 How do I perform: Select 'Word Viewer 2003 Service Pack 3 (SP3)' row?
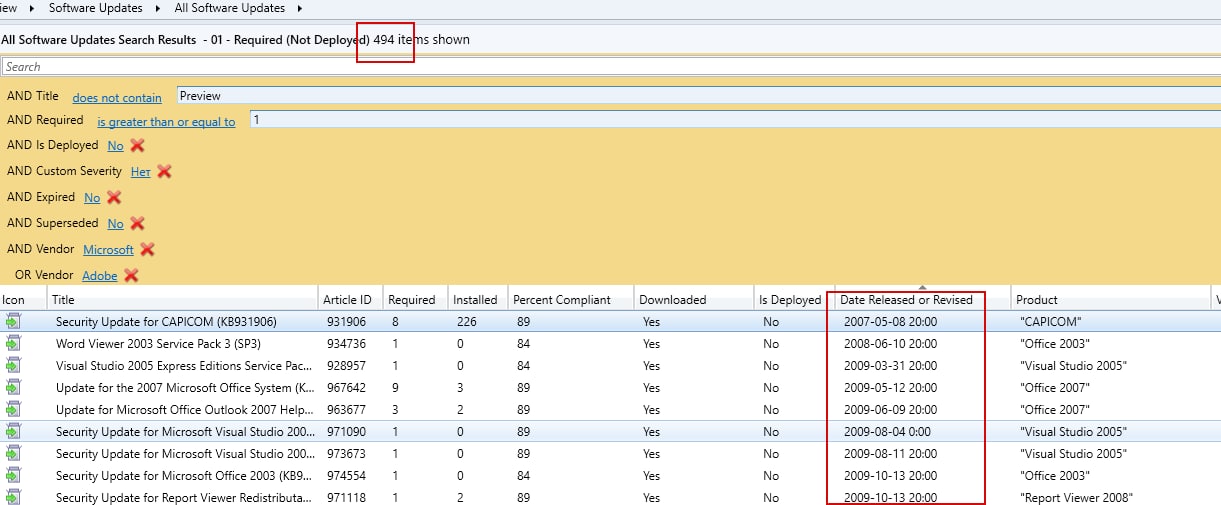[610, 344]
